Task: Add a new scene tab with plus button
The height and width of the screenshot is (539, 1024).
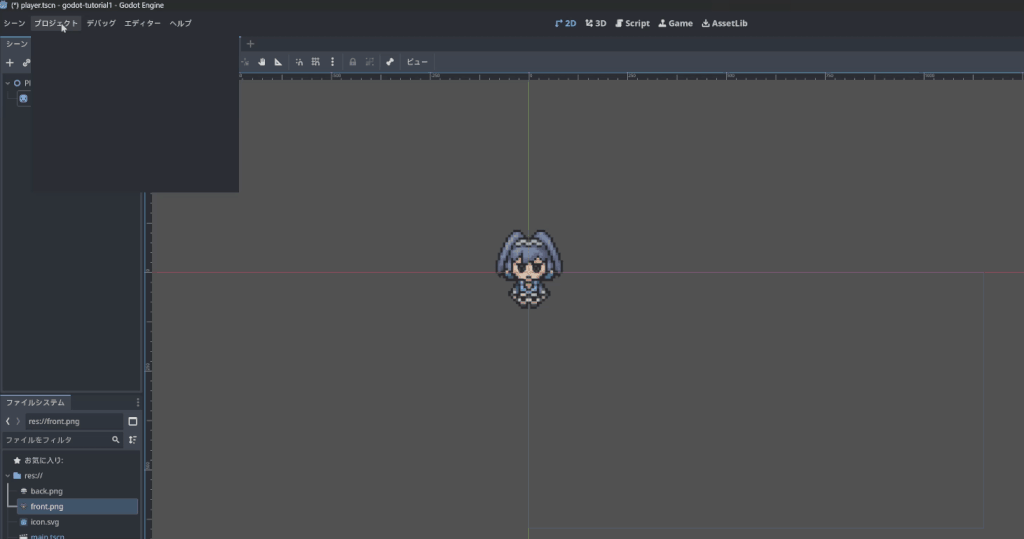Action: (250, 44)
